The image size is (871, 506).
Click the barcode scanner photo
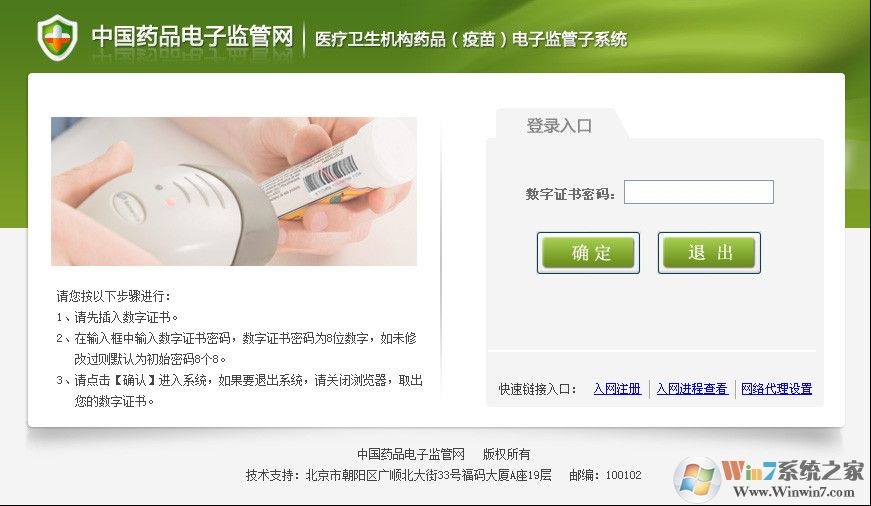234,191
